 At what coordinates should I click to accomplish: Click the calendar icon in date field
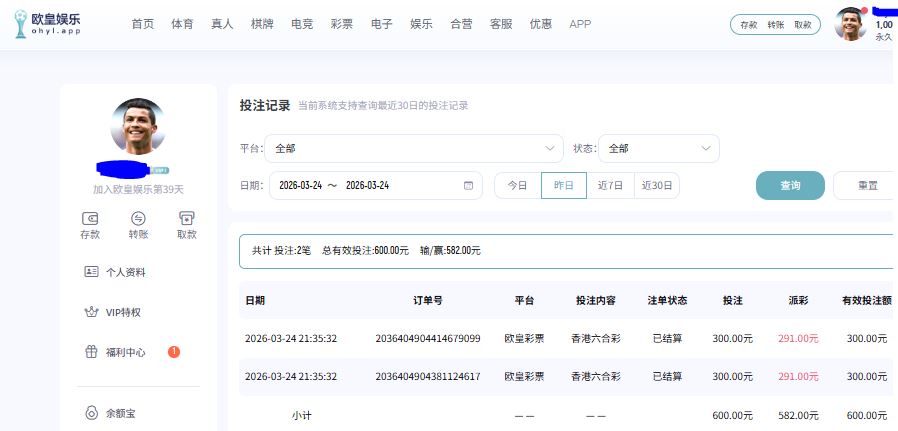tap(468, 186)
